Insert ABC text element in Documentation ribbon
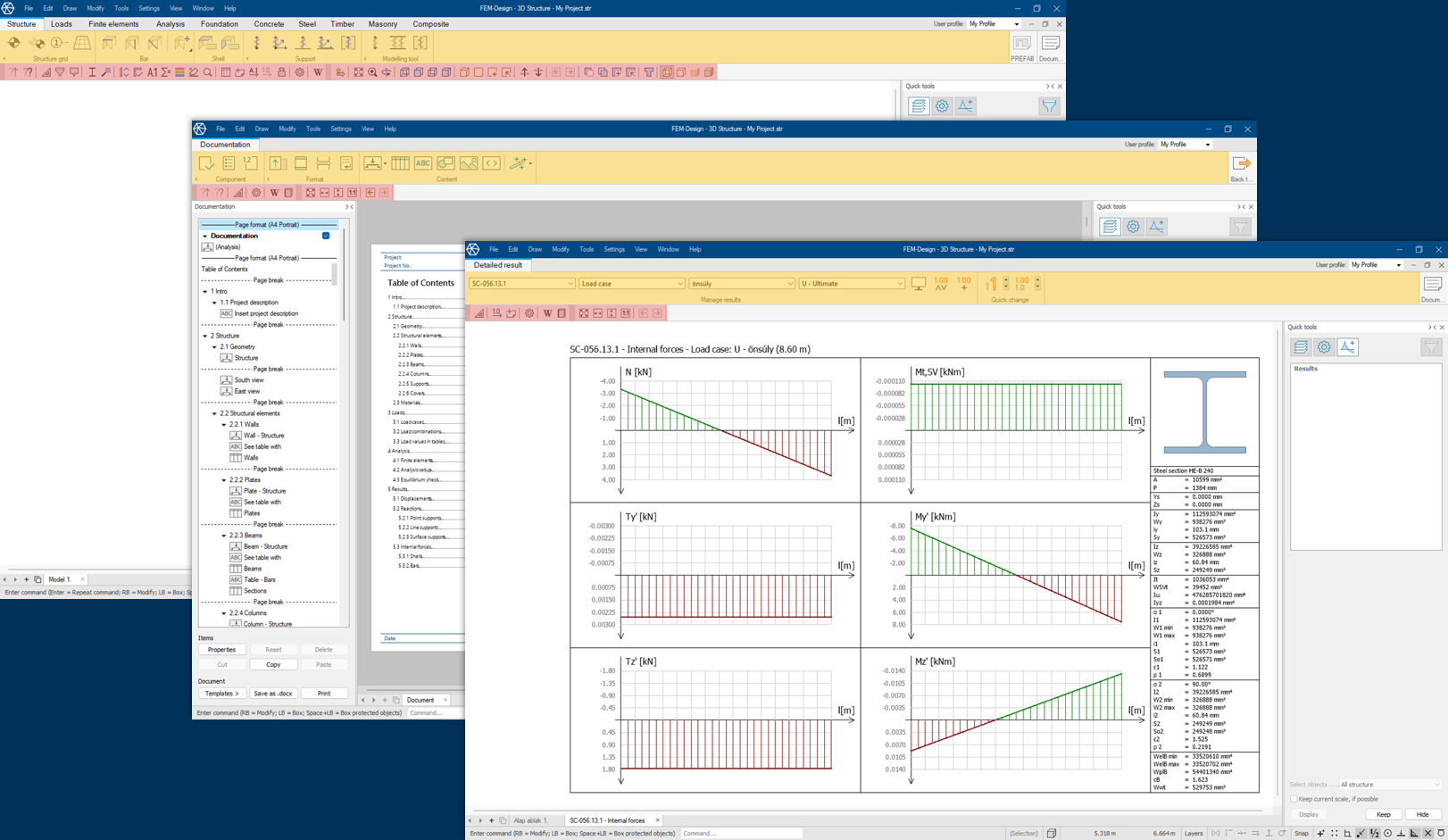1448x840 pixels. [422, 163]
